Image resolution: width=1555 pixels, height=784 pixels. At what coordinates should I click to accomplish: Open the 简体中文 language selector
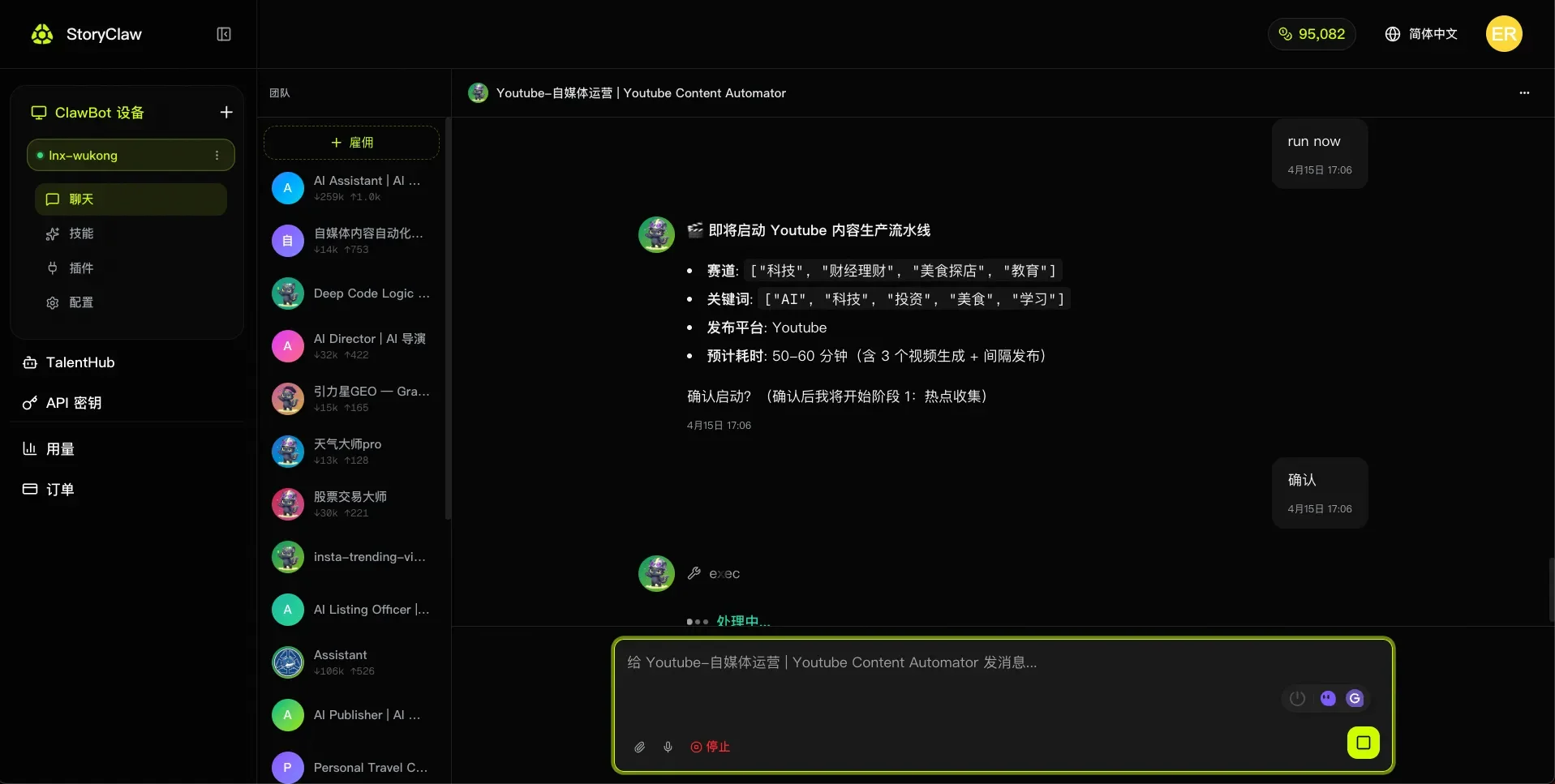(1421, 34)
